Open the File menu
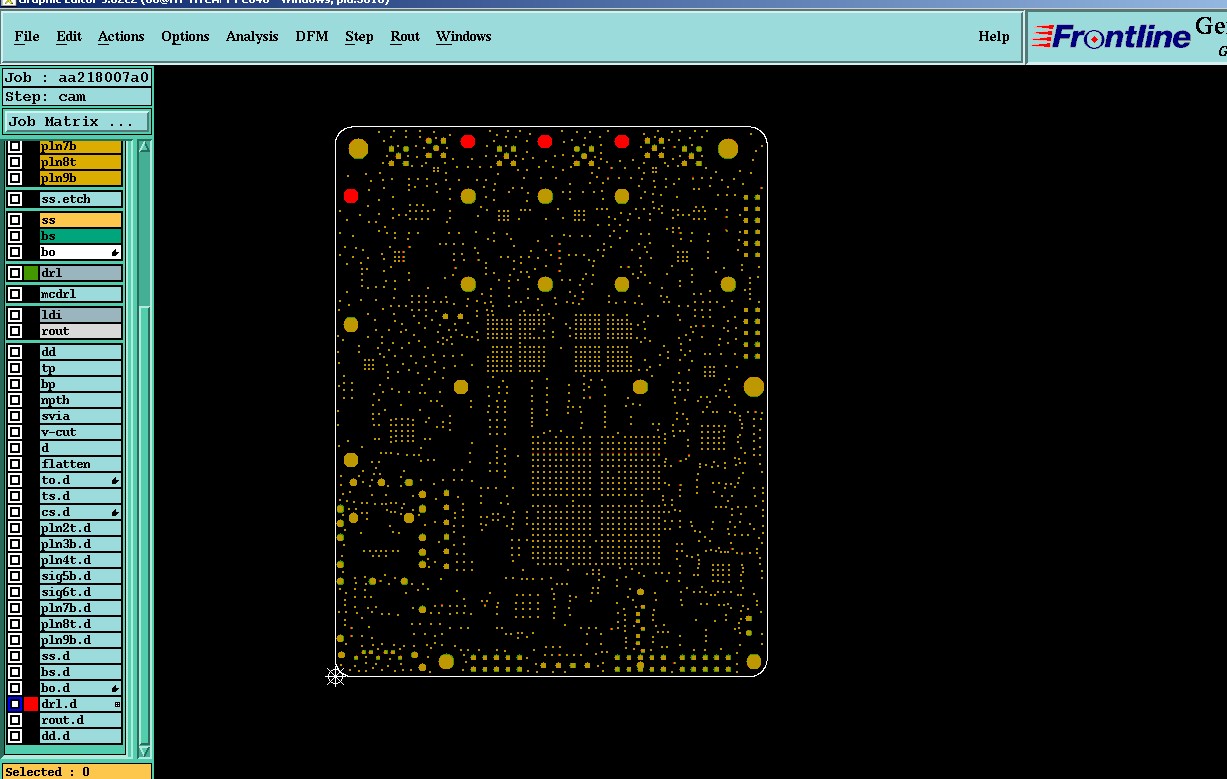The width and height of the screenshot is (1227, 779). [27, 36]
